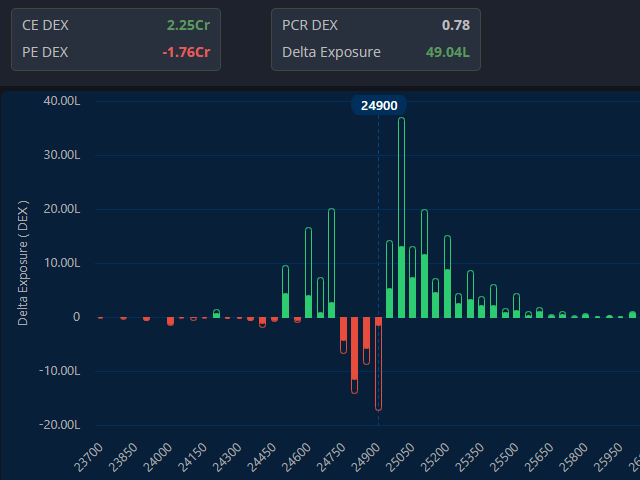Select the green bar at strike 24600
This screenshot has width=640, height=480.
click(x=308, y=275)
